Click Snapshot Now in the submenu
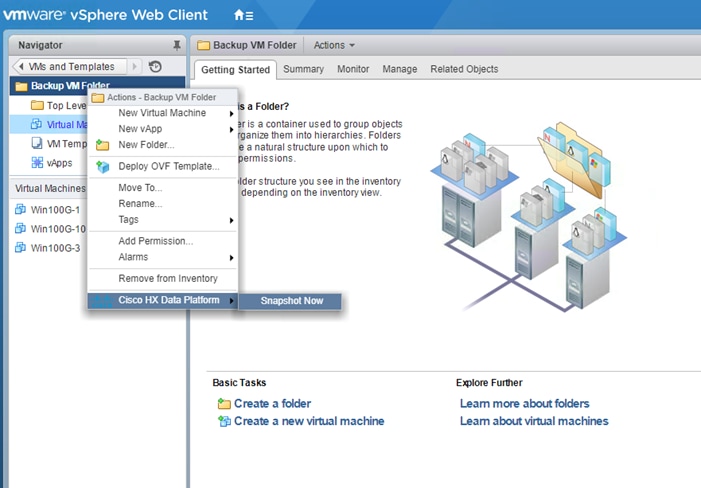 coord(291,301)
